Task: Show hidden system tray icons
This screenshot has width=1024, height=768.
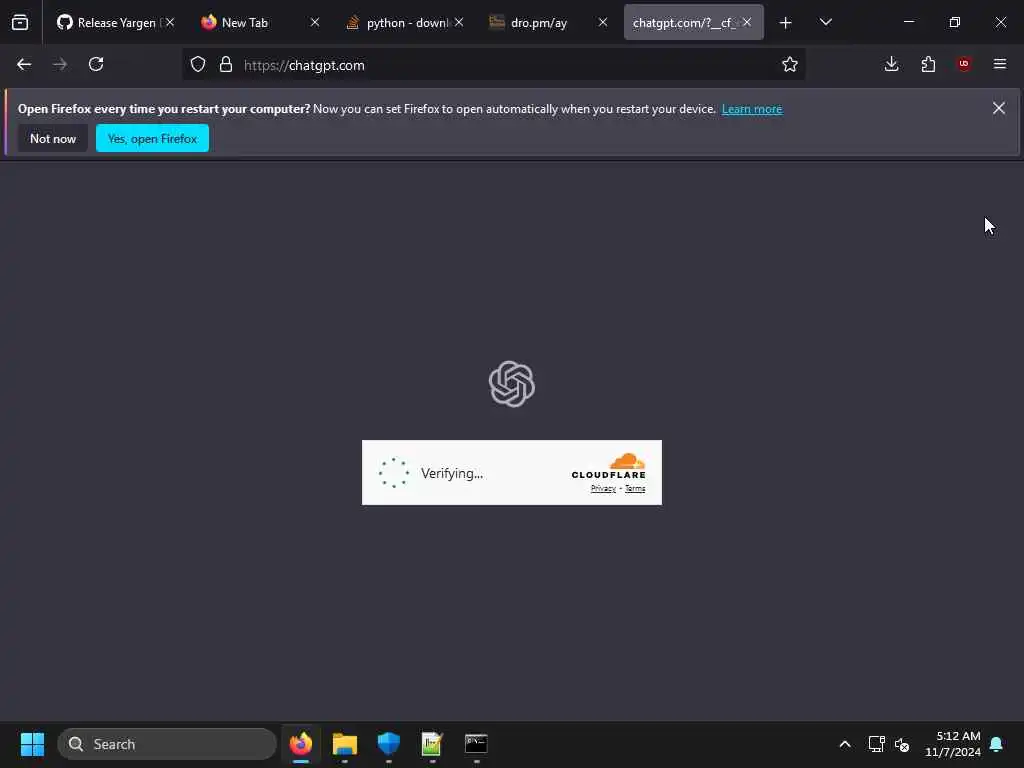Action: [x=844, y=744]
